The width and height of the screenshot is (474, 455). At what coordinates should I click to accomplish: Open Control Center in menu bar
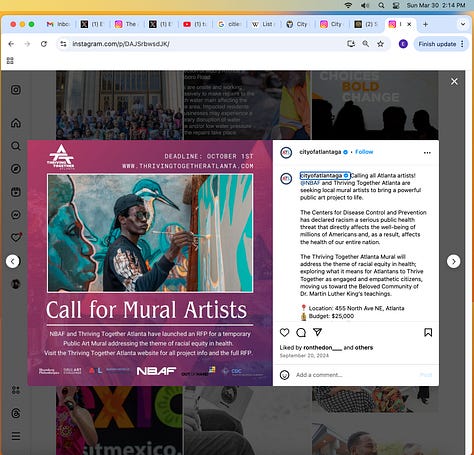point(396,5)
